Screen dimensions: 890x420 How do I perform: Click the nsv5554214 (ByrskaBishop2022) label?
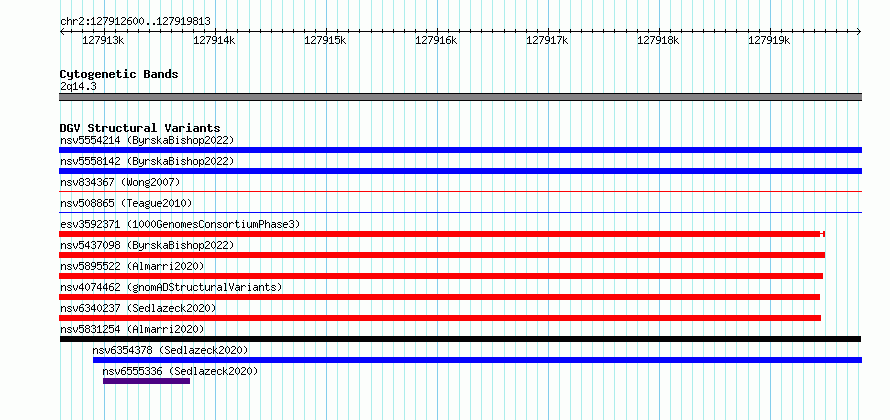click(x=147, y=140)
